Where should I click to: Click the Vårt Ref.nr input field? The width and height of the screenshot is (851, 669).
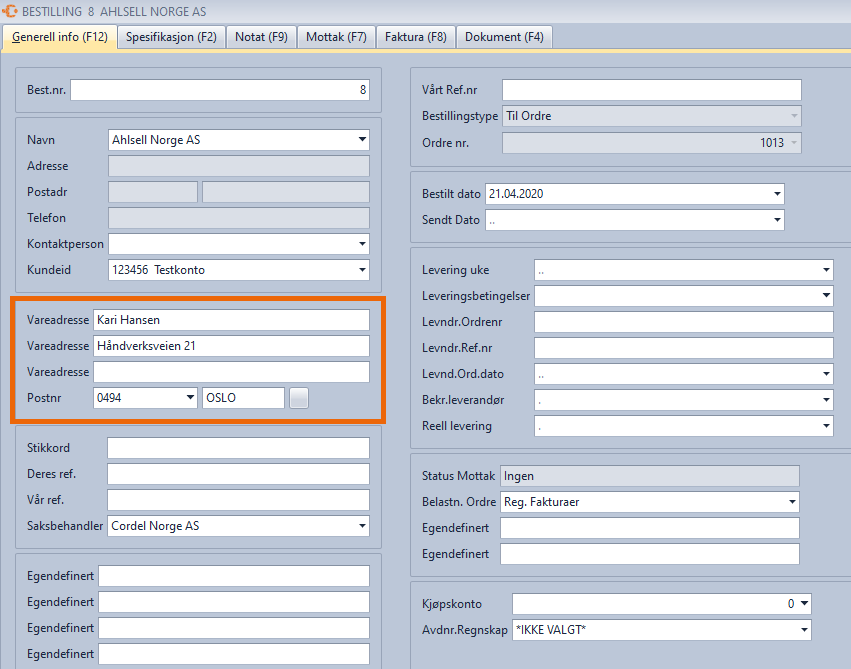[x=651, y=90]
